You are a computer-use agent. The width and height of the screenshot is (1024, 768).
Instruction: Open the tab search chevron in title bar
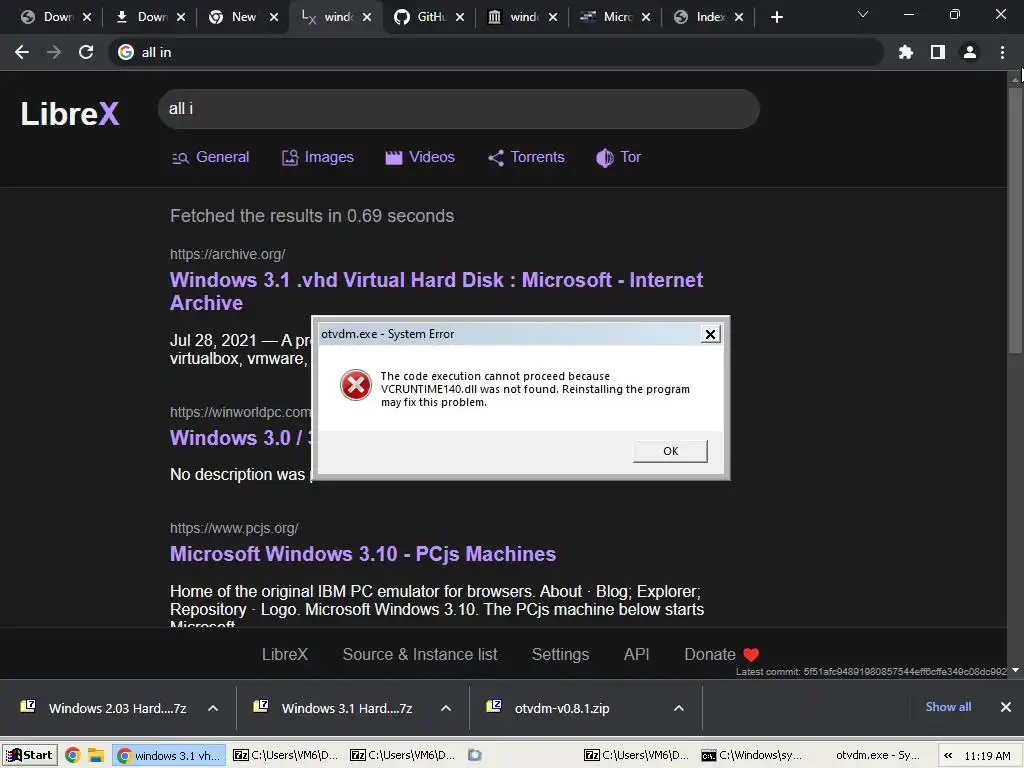click(863, 14)
